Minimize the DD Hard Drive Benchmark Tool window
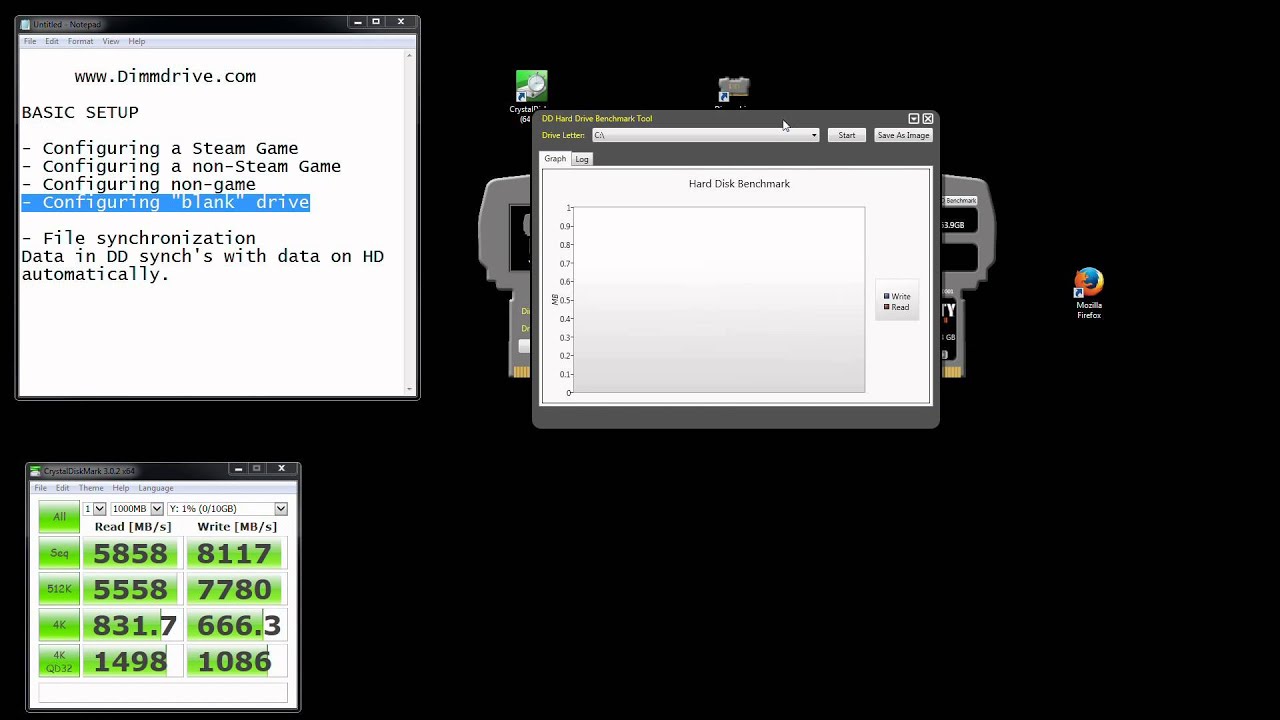 tap(913, 119)
